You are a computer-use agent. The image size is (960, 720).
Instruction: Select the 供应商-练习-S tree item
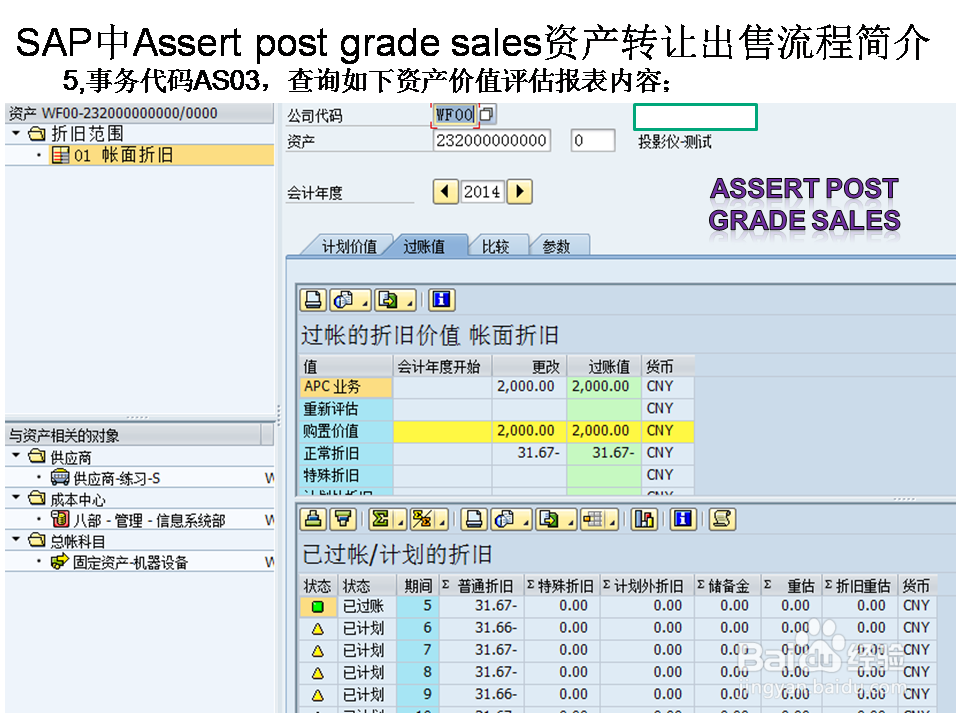click(x=116, y=478)
